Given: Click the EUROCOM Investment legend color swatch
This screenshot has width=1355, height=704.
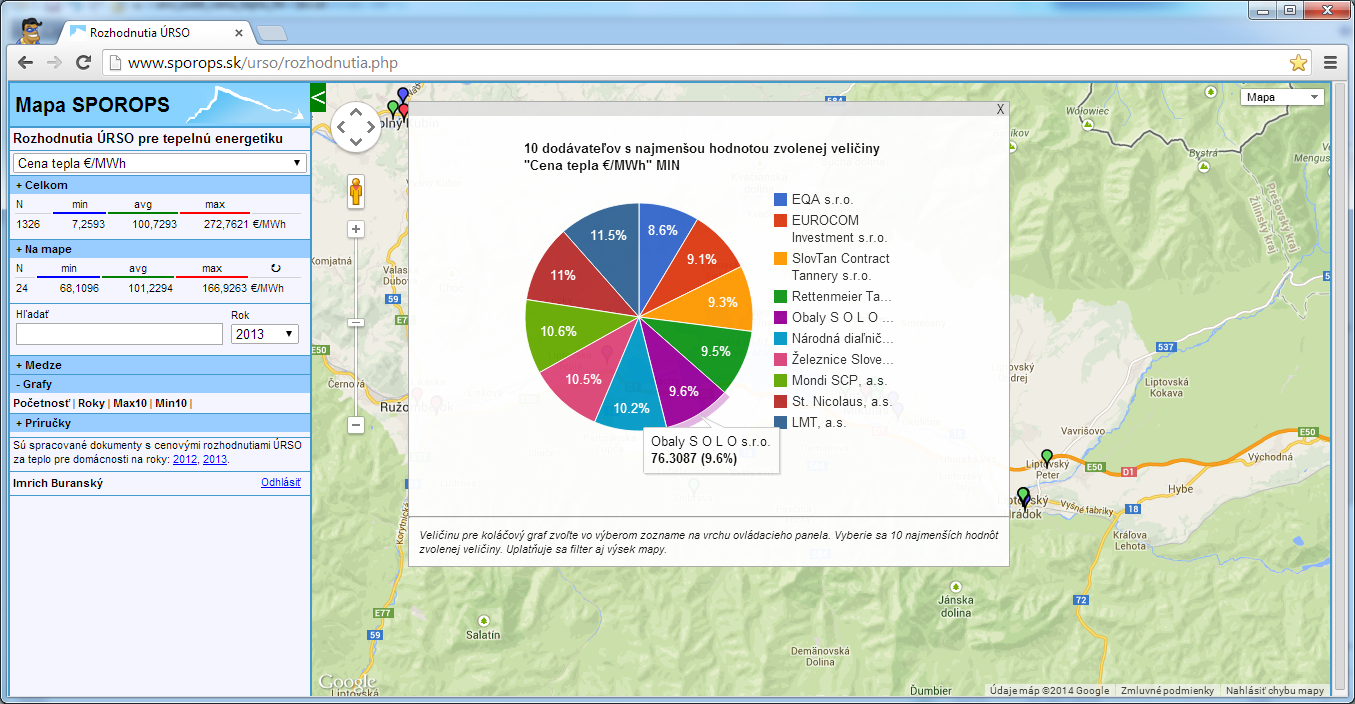Looking at the screenshot, I should (780, 220).
